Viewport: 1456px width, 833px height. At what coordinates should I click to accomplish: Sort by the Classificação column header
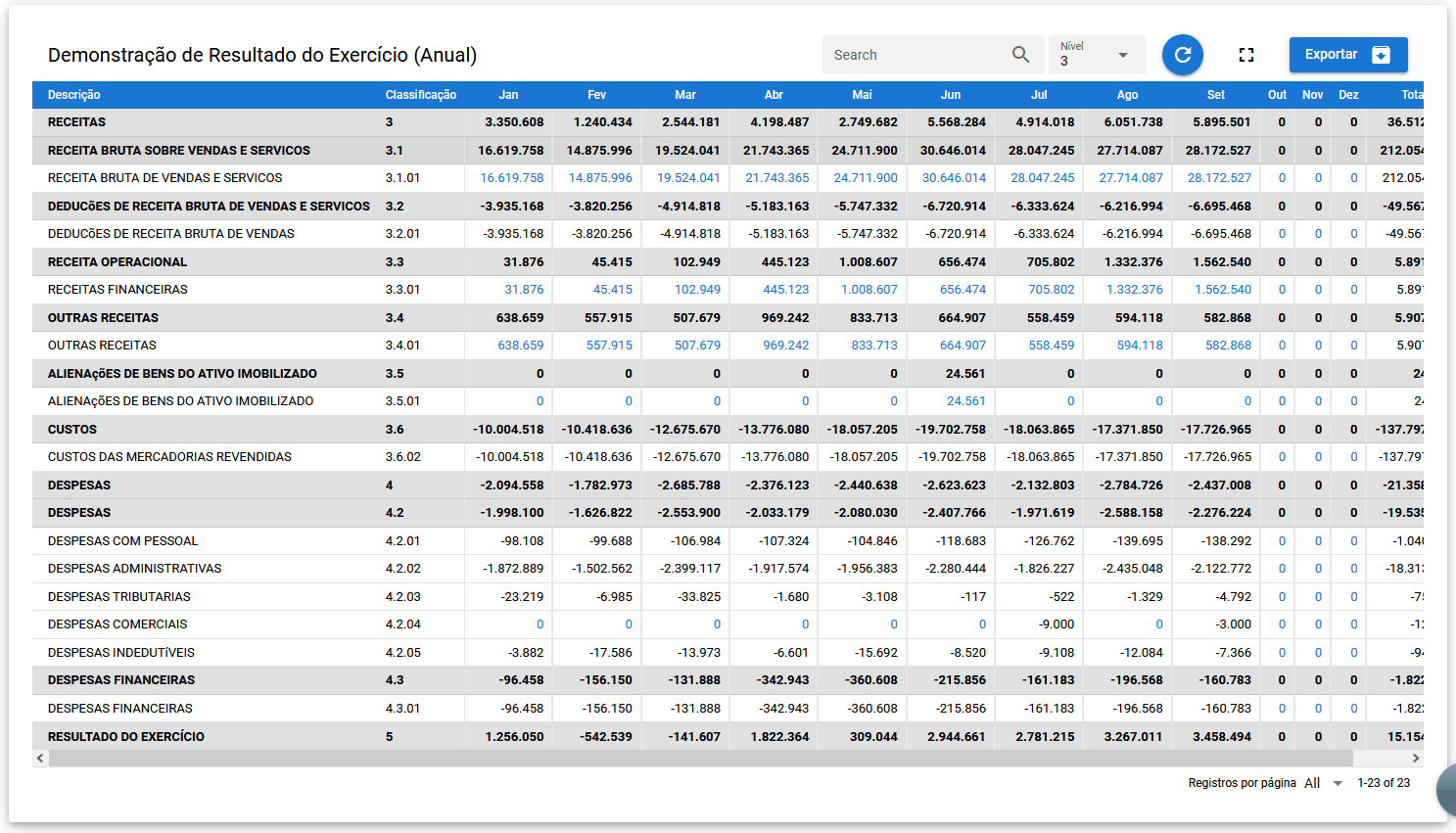point(420,95)
